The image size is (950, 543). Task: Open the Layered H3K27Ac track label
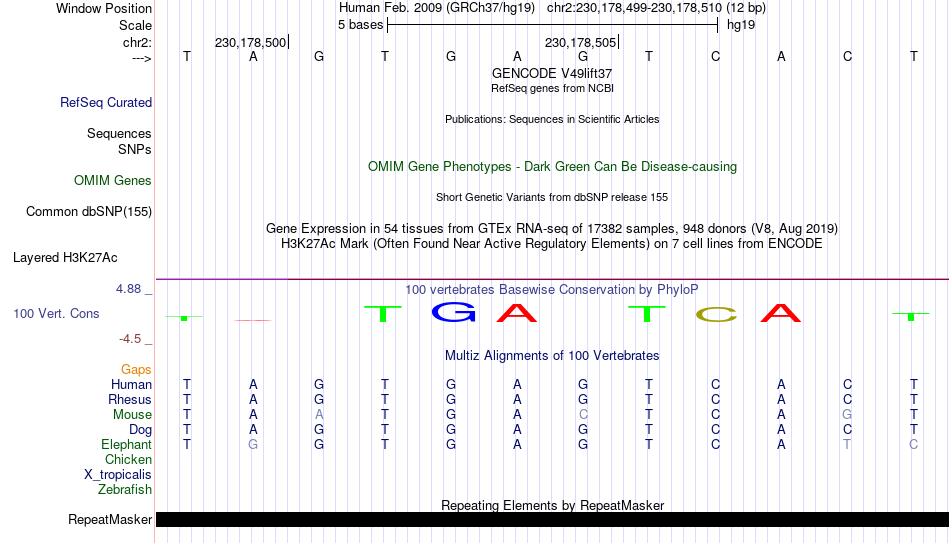pyautogui.click(x=65, y=258)
